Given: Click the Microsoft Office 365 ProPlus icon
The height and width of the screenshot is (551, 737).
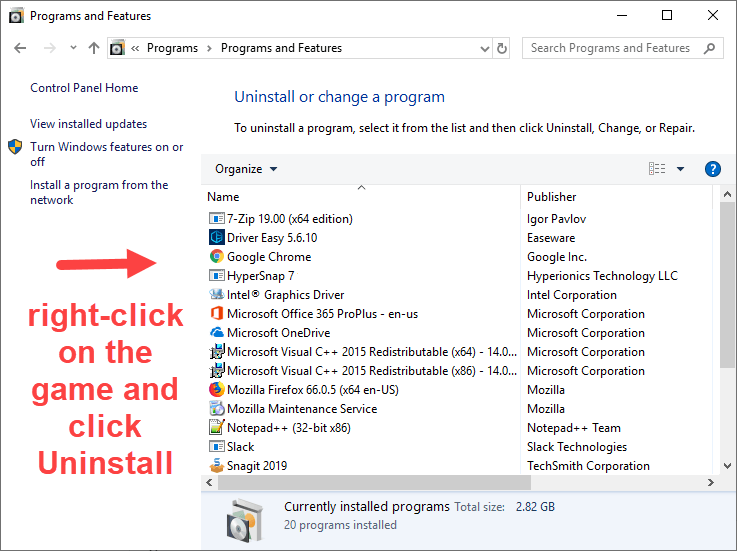Looking at the screenshot, I should [x=216, y=314].
